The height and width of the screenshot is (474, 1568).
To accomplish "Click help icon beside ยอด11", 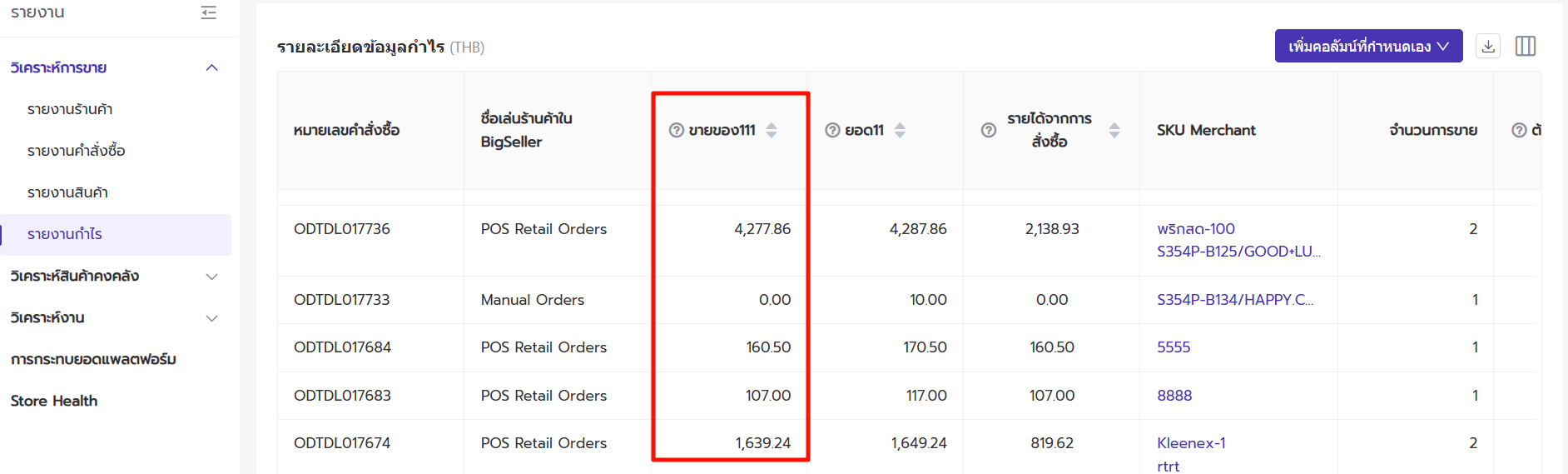I will 832,130.
